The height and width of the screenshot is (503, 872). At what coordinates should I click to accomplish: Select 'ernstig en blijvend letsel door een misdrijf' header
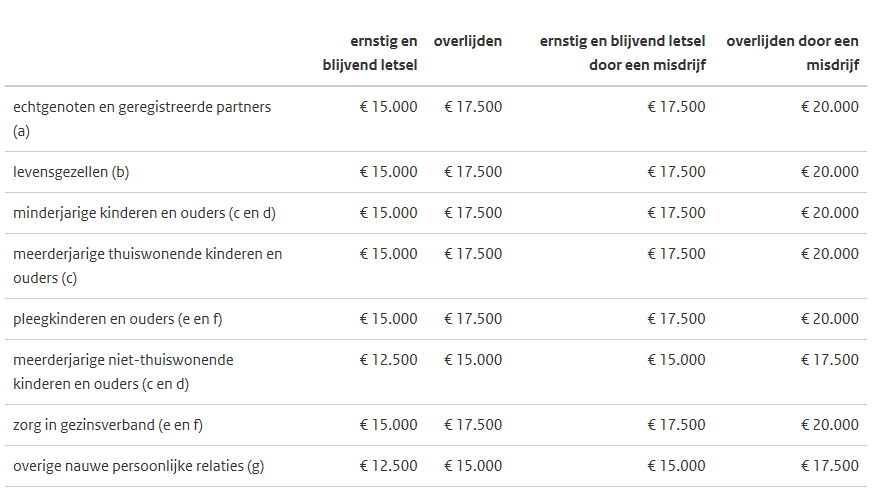pos(622,53)
